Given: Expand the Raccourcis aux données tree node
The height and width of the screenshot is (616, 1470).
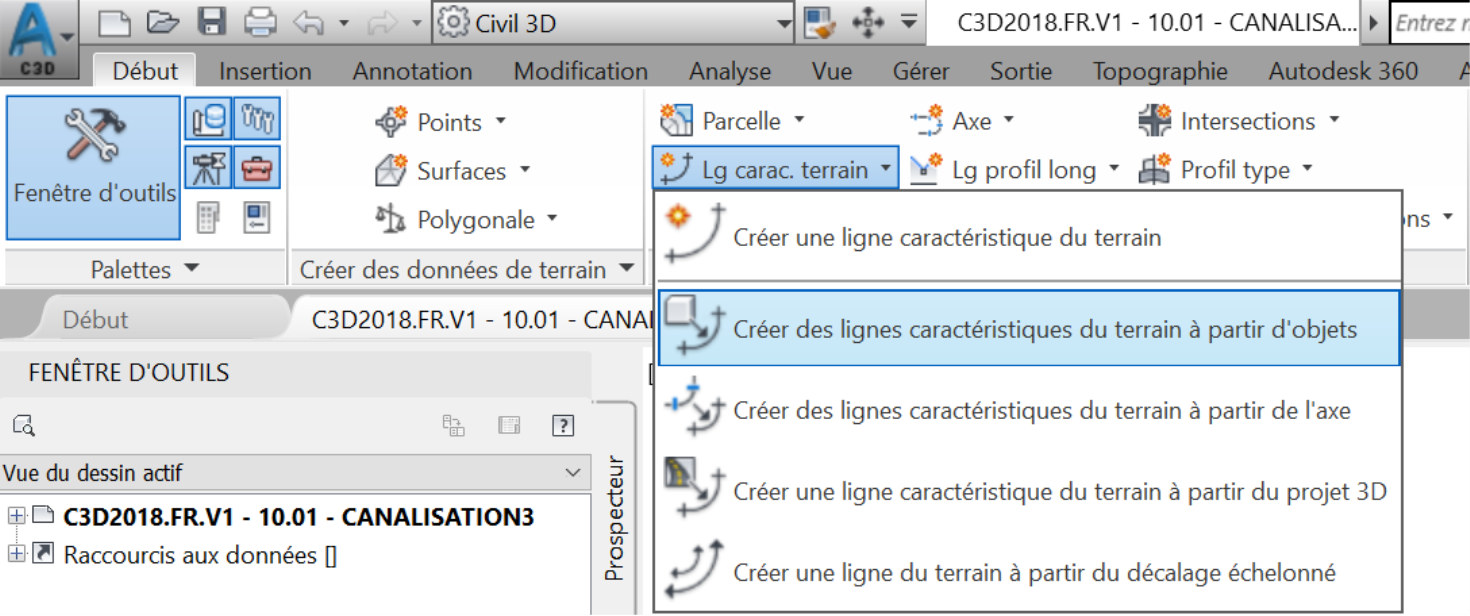Looking at the screenshot, I should 16,554.
